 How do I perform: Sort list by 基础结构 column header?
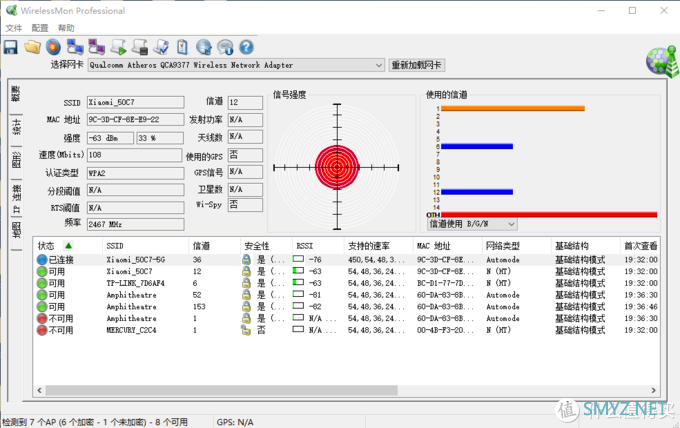(585, 246)
